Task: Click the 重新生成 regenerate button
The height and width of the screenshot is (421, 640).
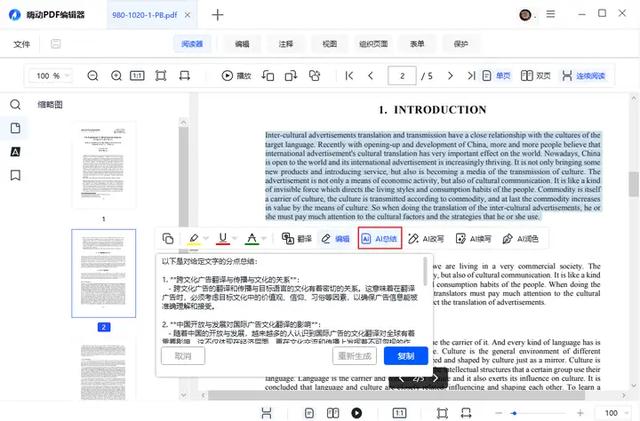Action: (354, 356)
